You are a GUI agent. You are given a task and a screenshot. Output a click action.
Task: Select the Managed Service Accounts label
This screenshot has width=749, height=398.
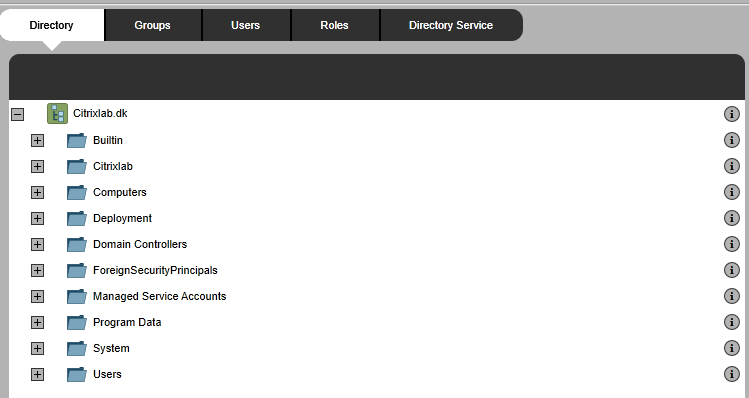[160, 296]
